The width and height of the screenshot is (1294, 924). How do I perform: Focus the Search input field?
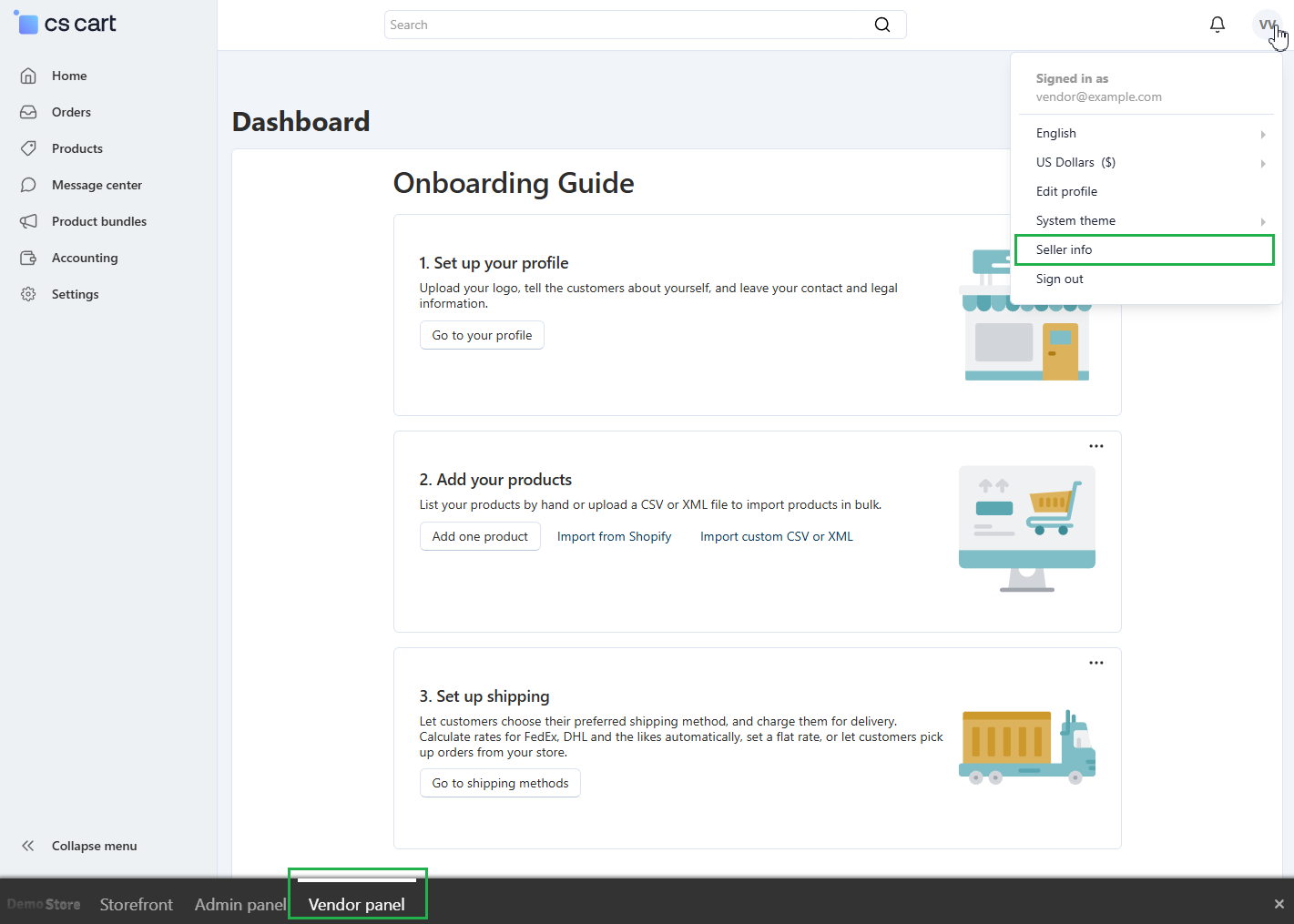pyautogui.click(x=645, y=25)
